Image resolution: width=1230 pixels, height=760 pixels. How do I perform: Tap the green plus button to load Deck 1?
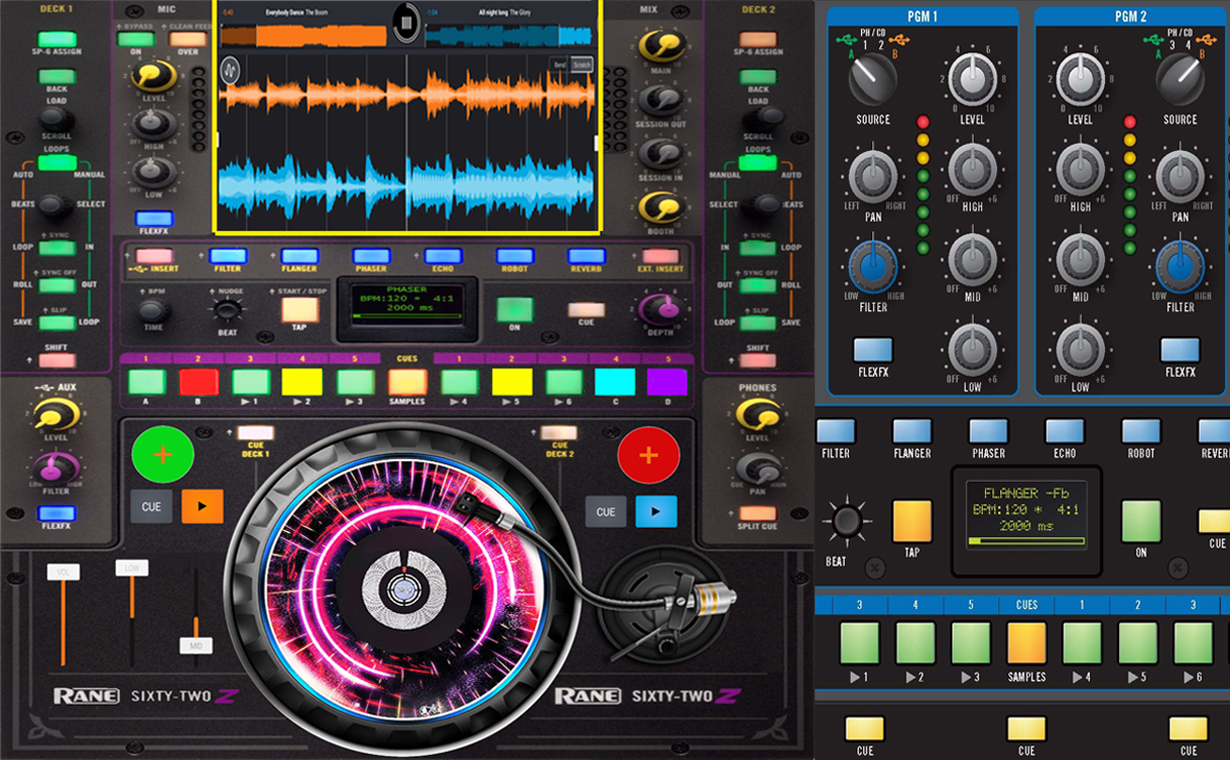(163, 455)
